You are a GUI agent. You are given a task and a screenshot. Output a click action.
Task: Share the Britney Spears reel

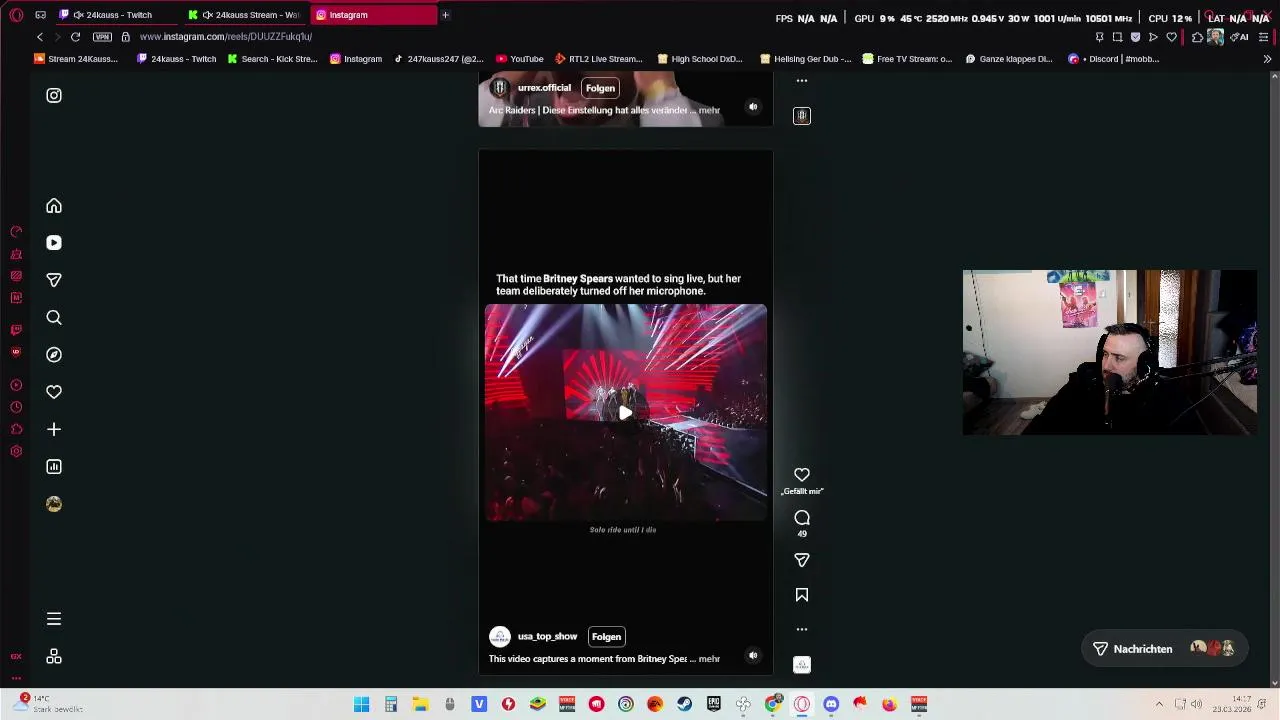[802, 560]
